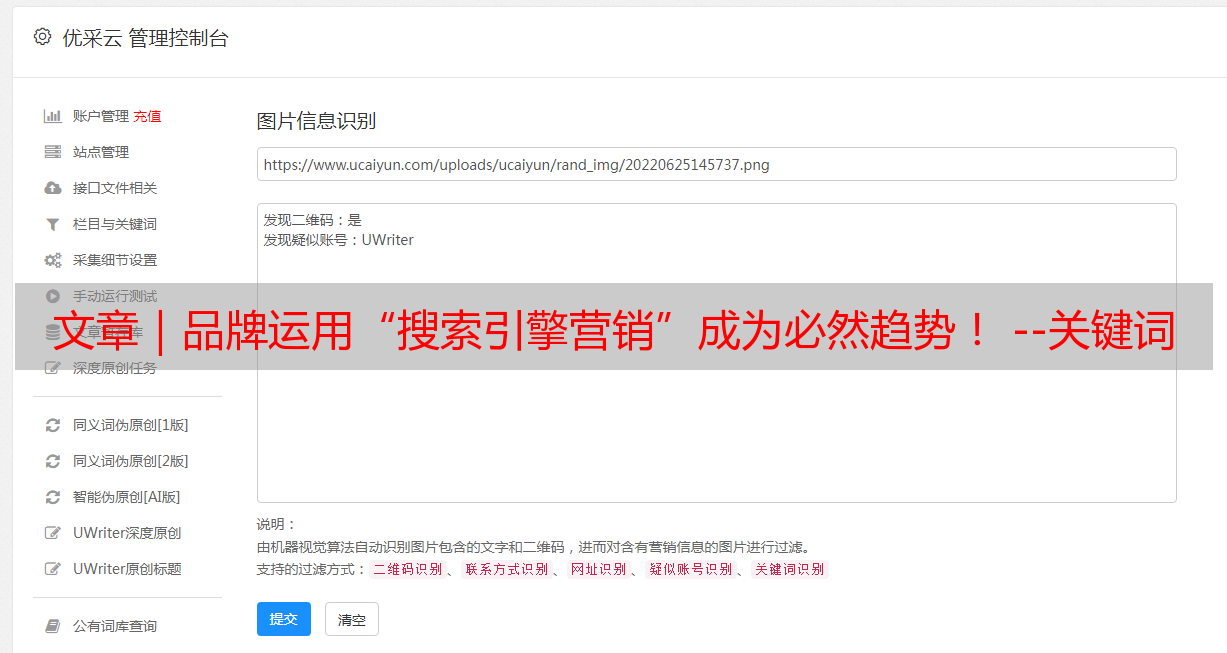Click the bar chart icon for 账户管理
1227x653 pixels.
53,116
